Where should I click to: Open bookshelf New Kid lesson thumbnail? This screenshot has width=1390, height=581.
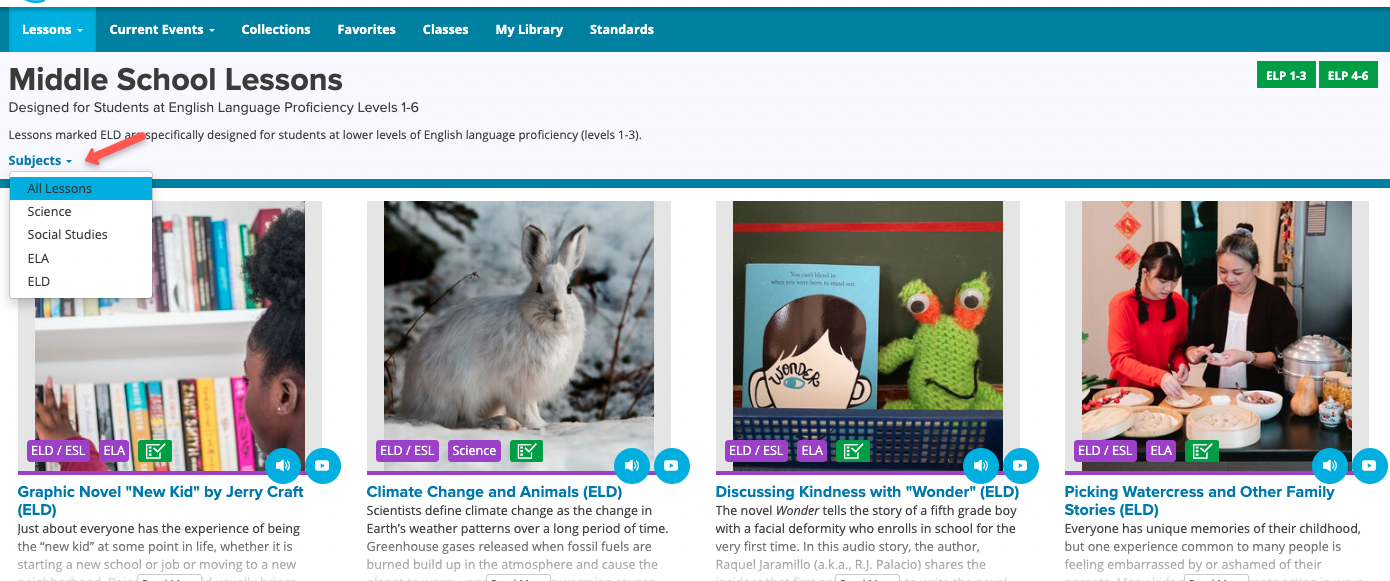tap(170, 336)
